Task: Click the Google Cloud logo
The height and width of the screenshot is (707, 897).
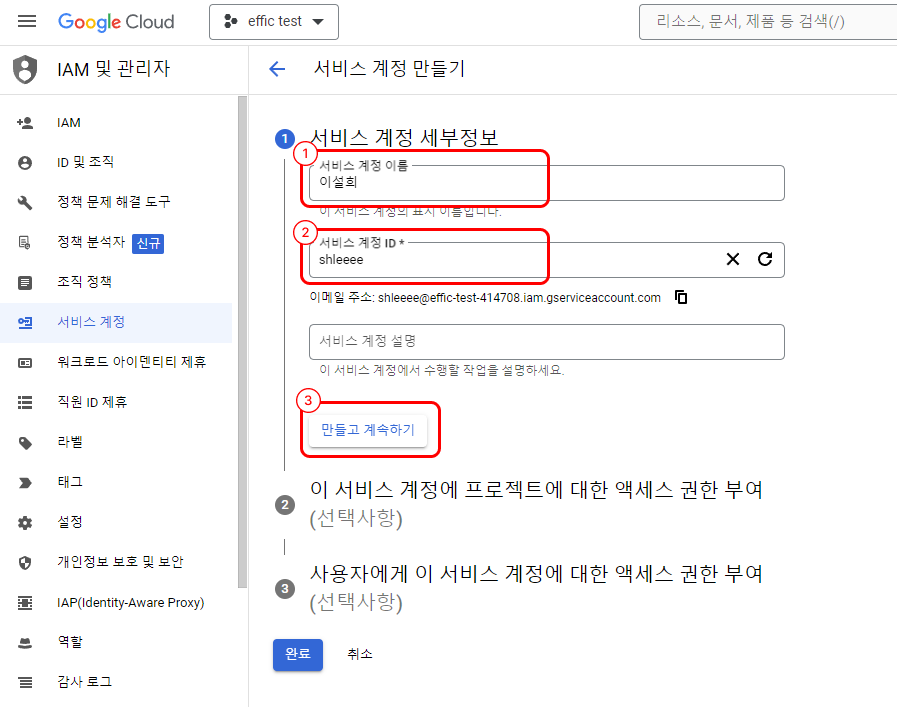Action: (x=116, y=21)
